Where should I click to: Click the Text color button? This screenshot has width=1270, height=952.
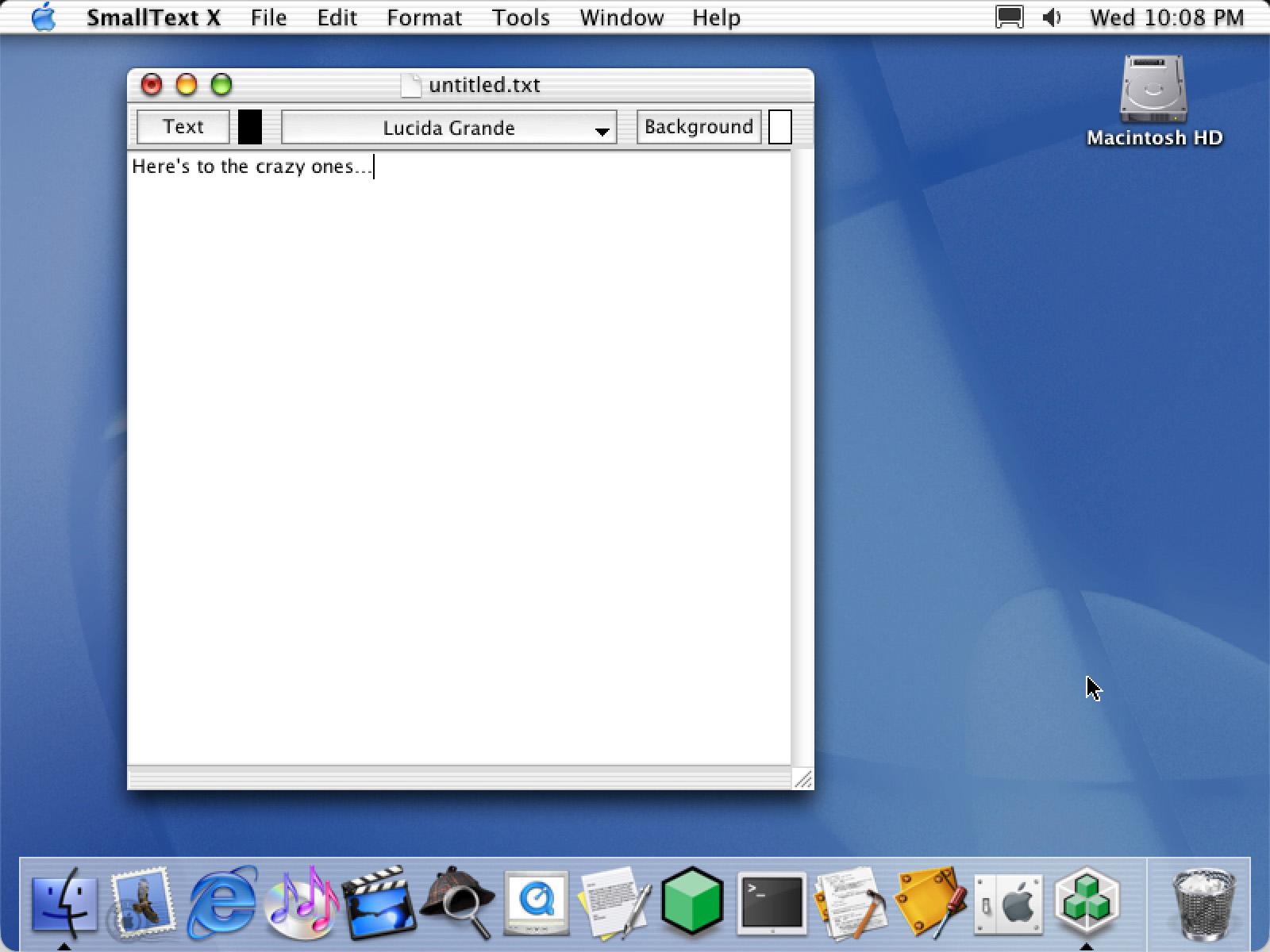pos(183,127)
